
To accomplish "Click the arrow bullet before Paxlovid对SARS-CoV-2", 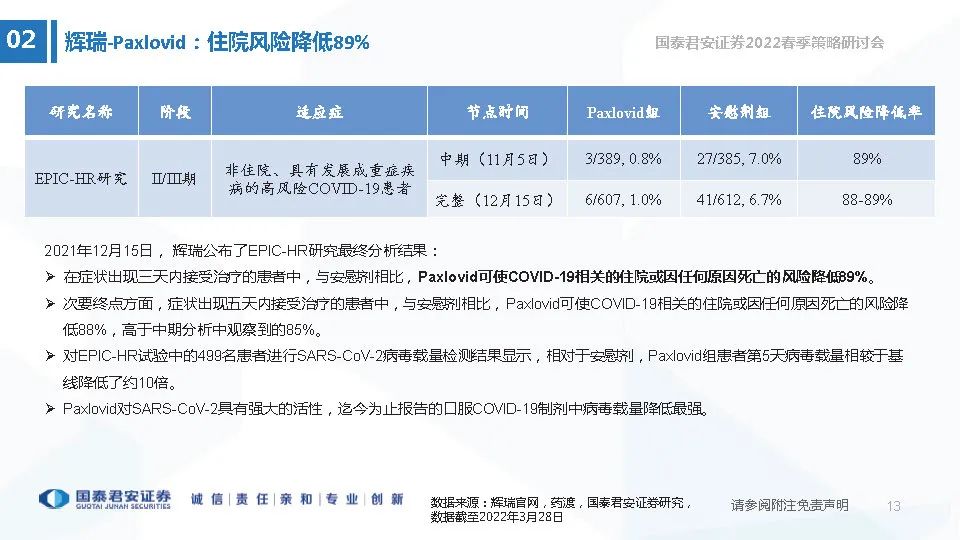I will pos(50,408).
